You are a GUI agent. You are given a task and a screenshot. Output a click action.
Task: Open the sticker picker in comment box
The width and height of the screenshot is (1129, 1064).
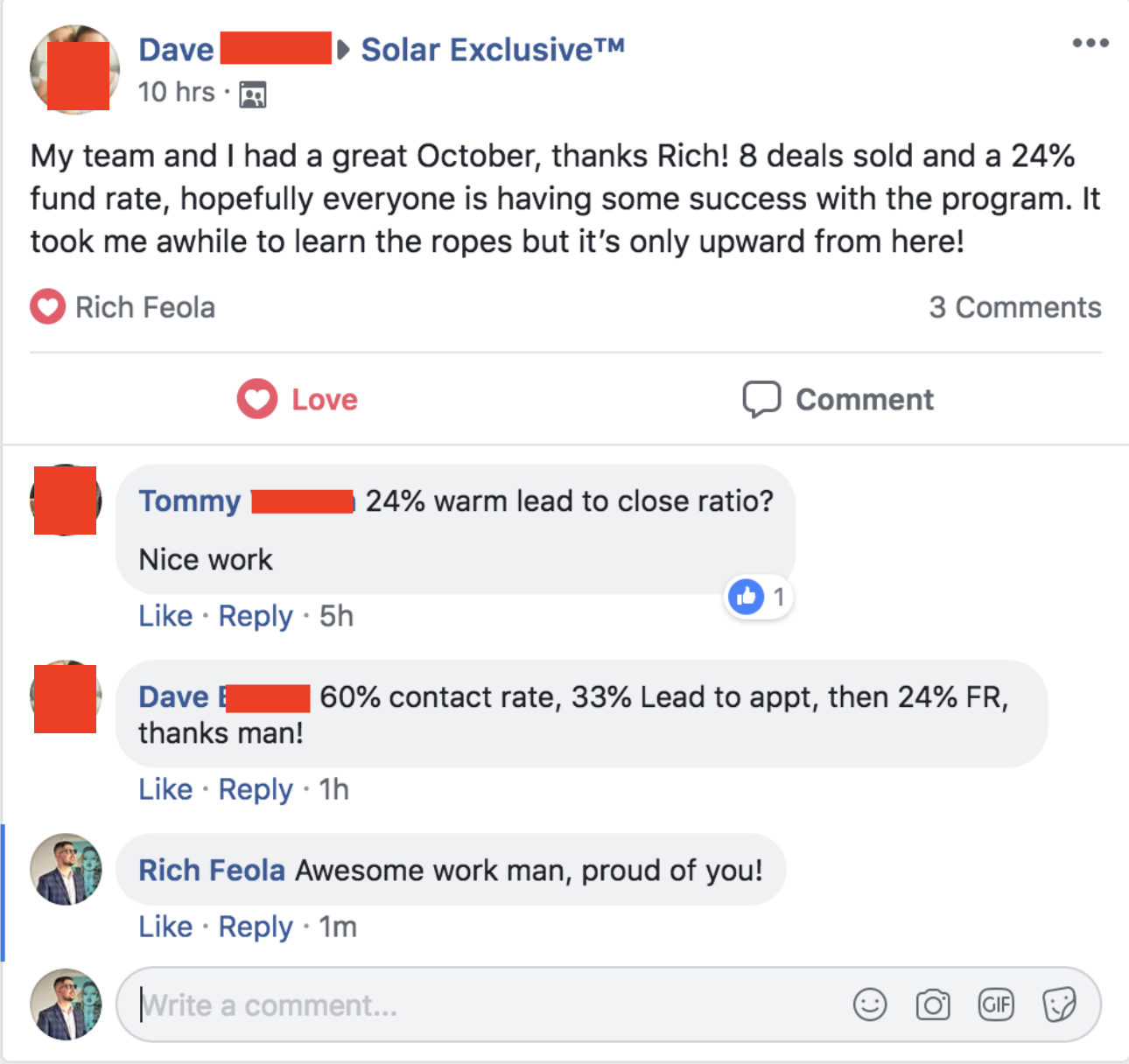[1059, 1005]
